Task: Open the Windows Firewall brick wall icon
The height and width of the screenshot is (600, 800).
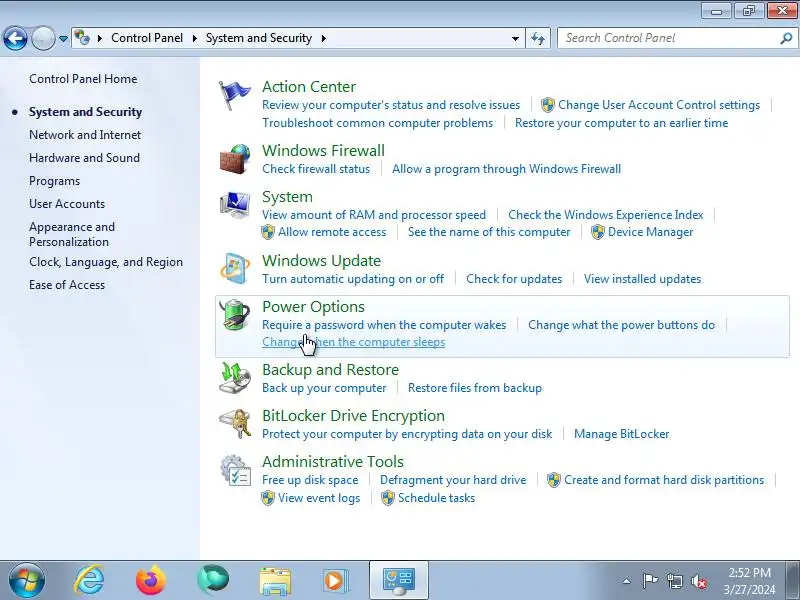Action: coord(235,159)
